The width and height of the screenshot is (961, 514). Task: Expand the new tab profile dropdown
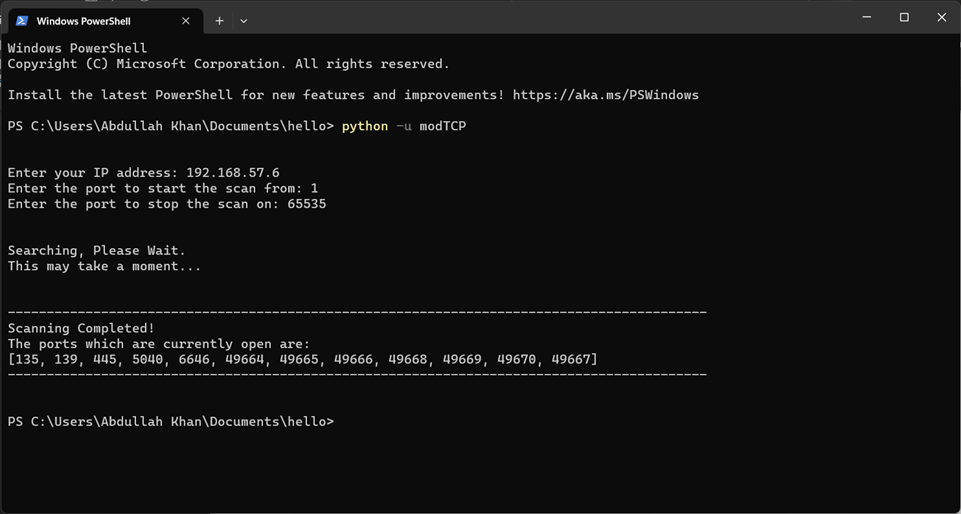[x=243, y=21]
